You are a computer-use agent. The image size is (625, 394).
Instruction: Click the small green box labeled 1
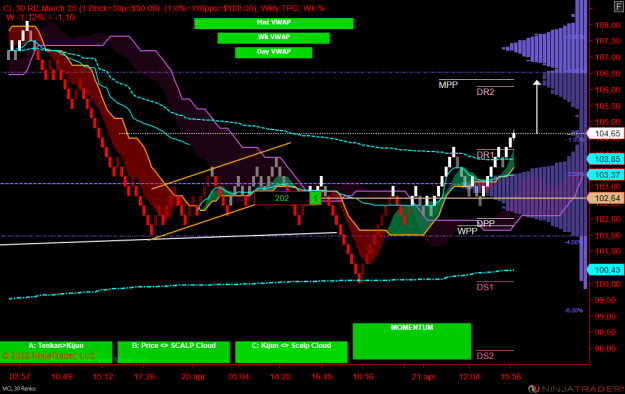(x=315, y=198)
